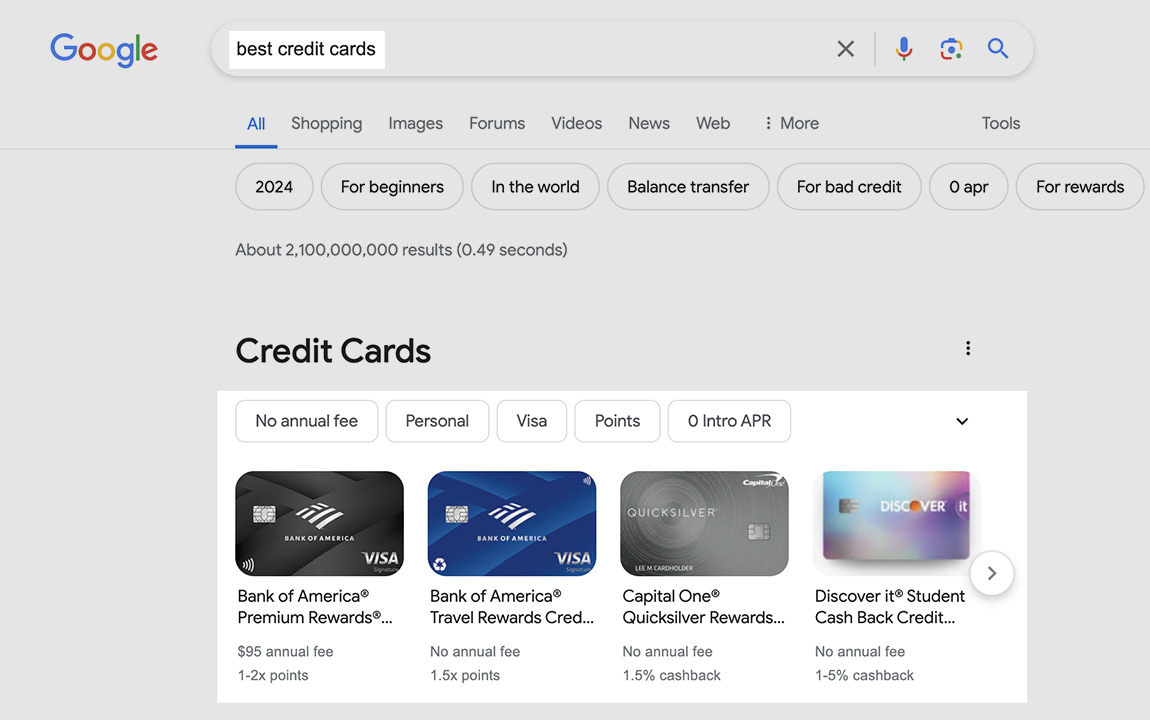1150x720 pixels.
Task: Toggle the 0 Intro APR filter
Action: pos(730,421)
